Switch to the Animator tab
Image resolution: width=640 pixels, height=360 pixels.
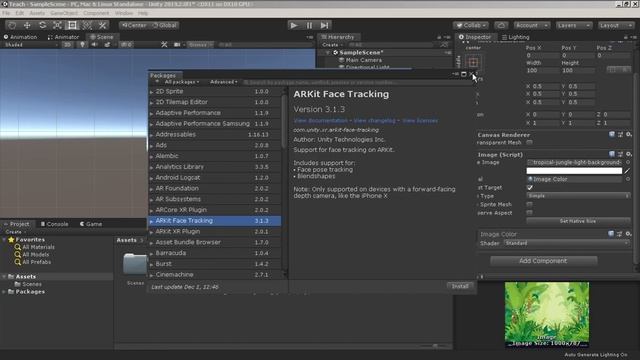tap(63, 37)
